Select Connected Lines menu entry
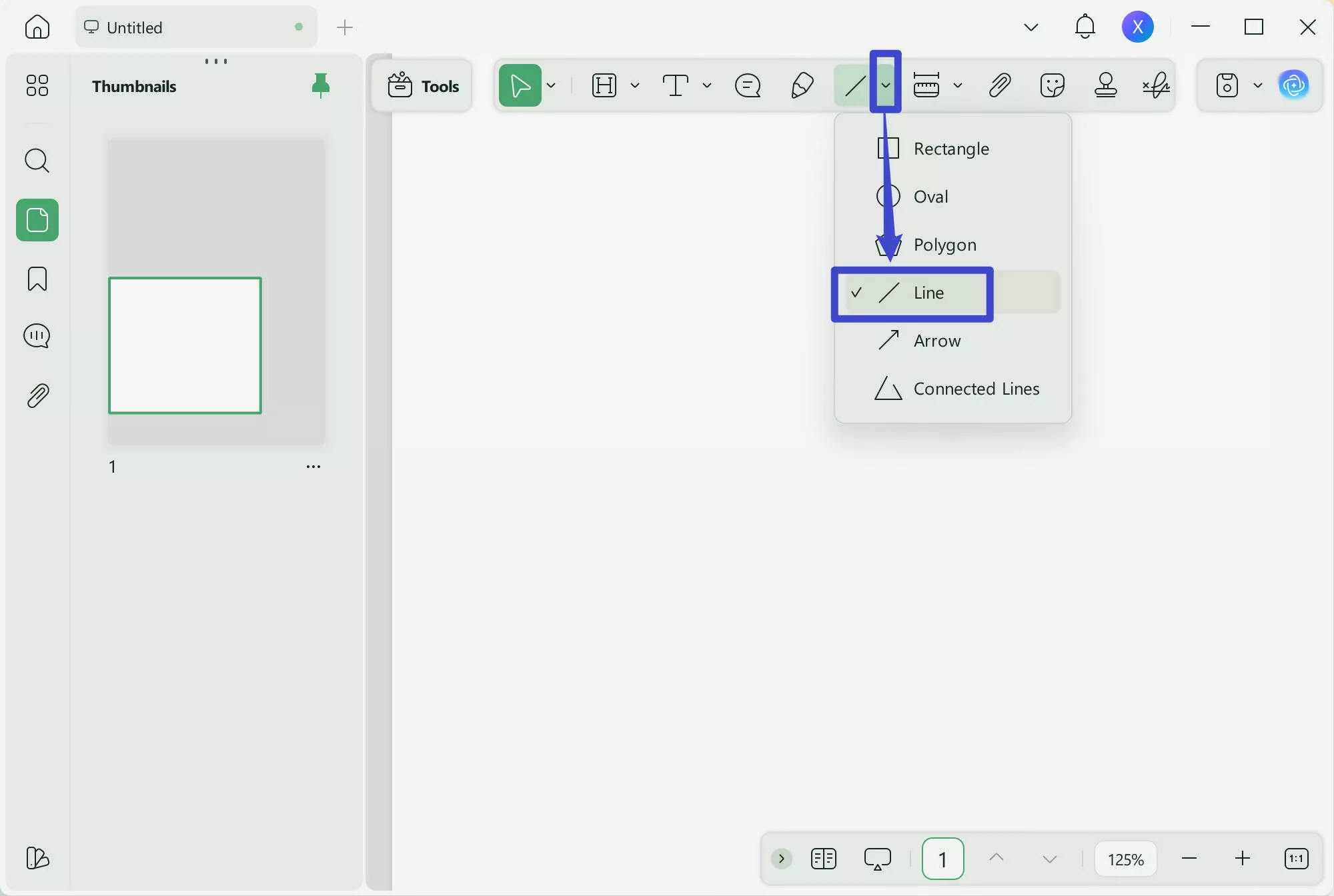Viewport: 1334px width, 896px height. click(975, 389)
